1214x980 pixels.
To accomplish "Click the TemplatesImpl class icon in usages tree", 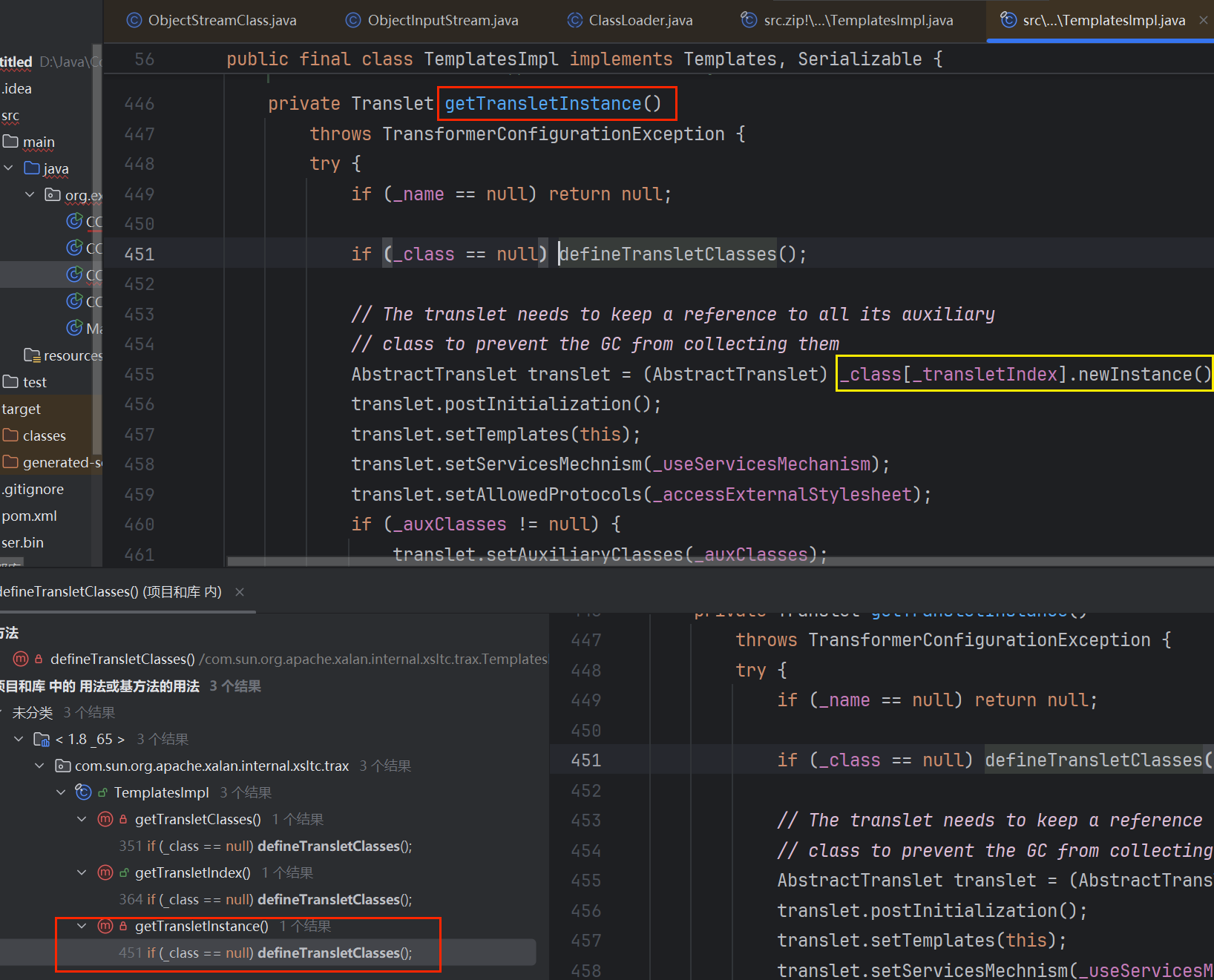I will pyautogui.click(x=84, y=792).
